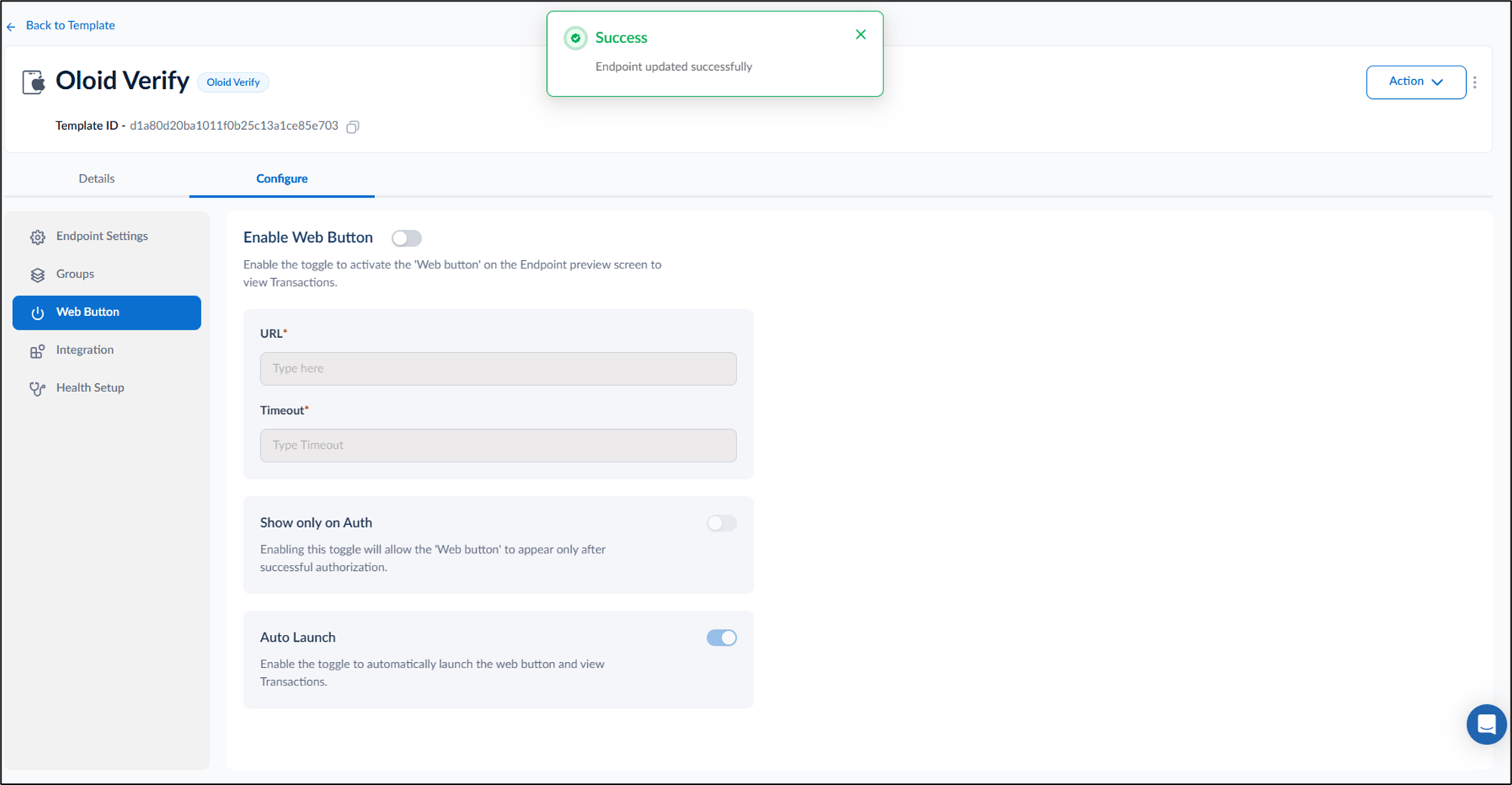Image resolution: width=1512 pixels, height=785 pixels.
Task: Open the chat support bubble icon
Action: click(1486, 725)
